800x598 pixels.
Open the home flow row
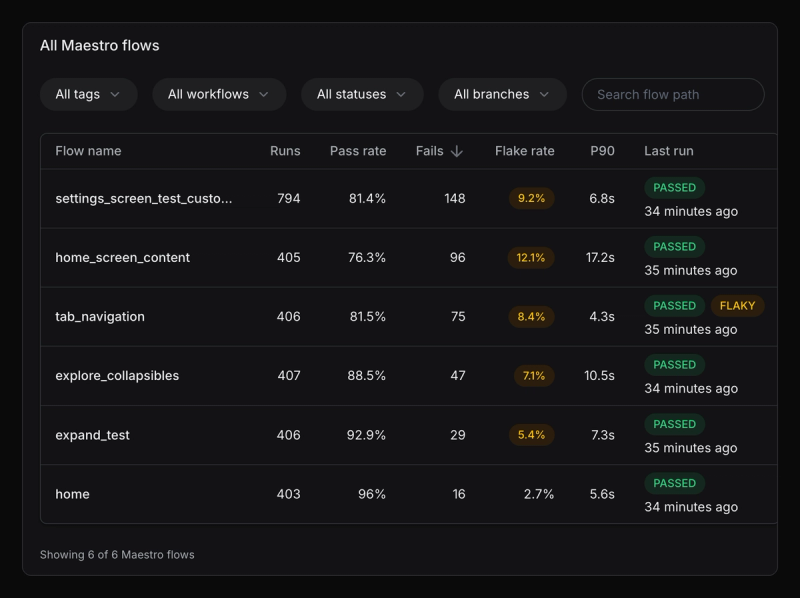pyautogui.click(x=409, y=494)
